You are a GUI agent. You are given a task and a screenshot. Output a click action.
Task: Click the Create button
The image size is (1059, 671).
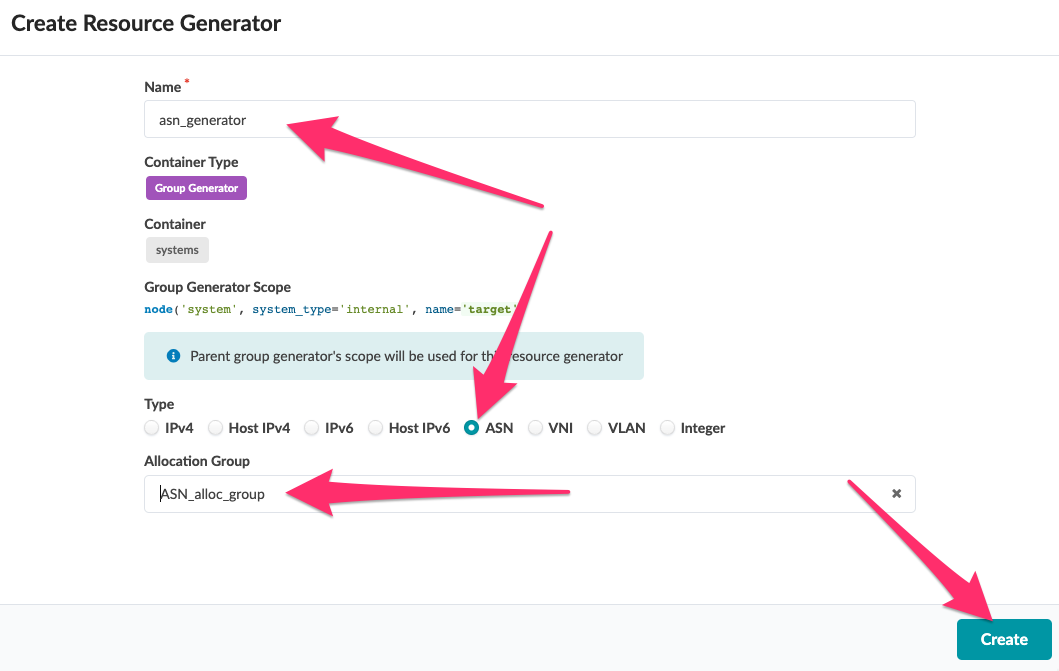click(x=1003, y=639)
